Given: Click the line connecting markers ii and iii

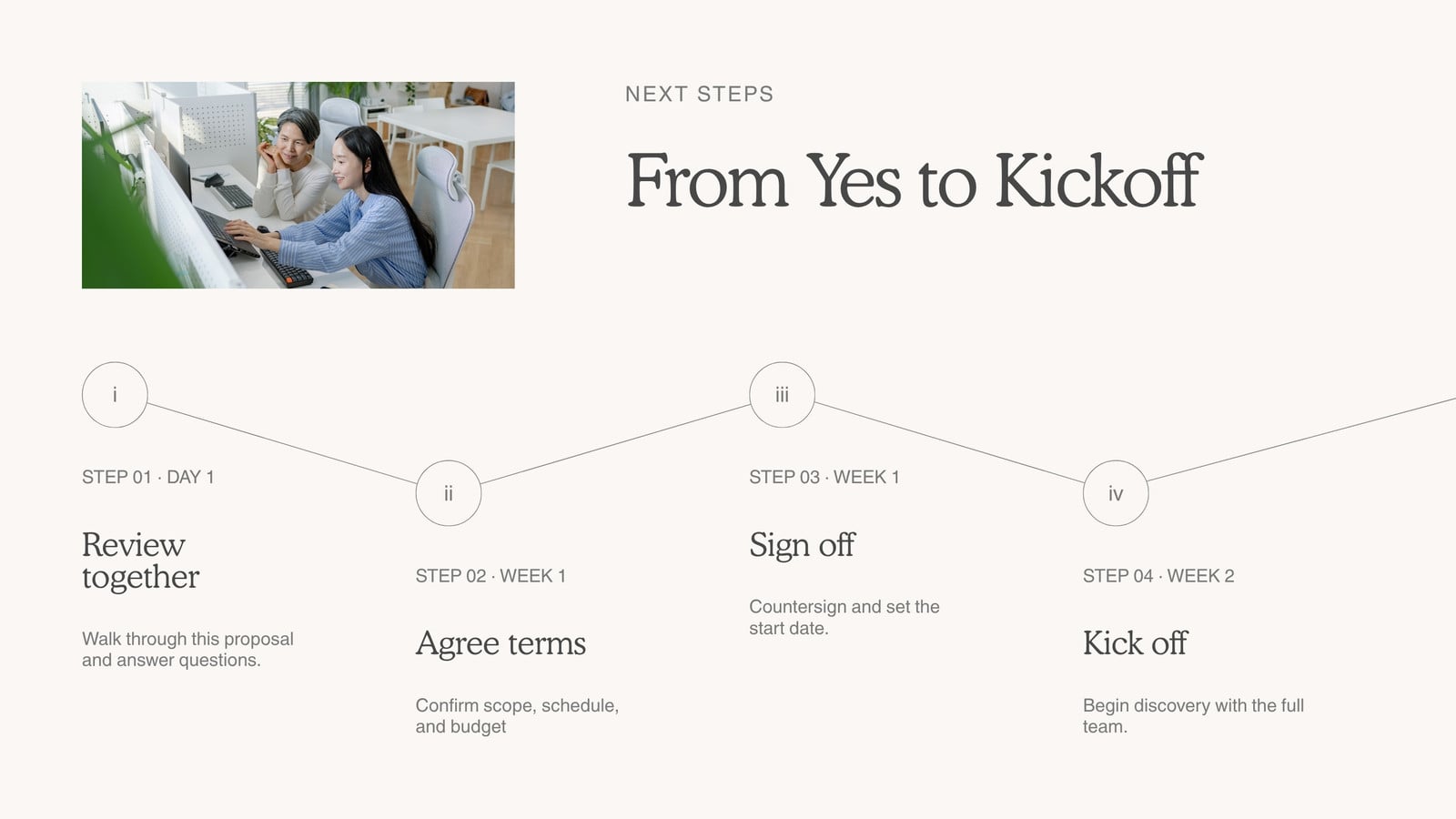Looking at the screenshot, I should point(615,444).
